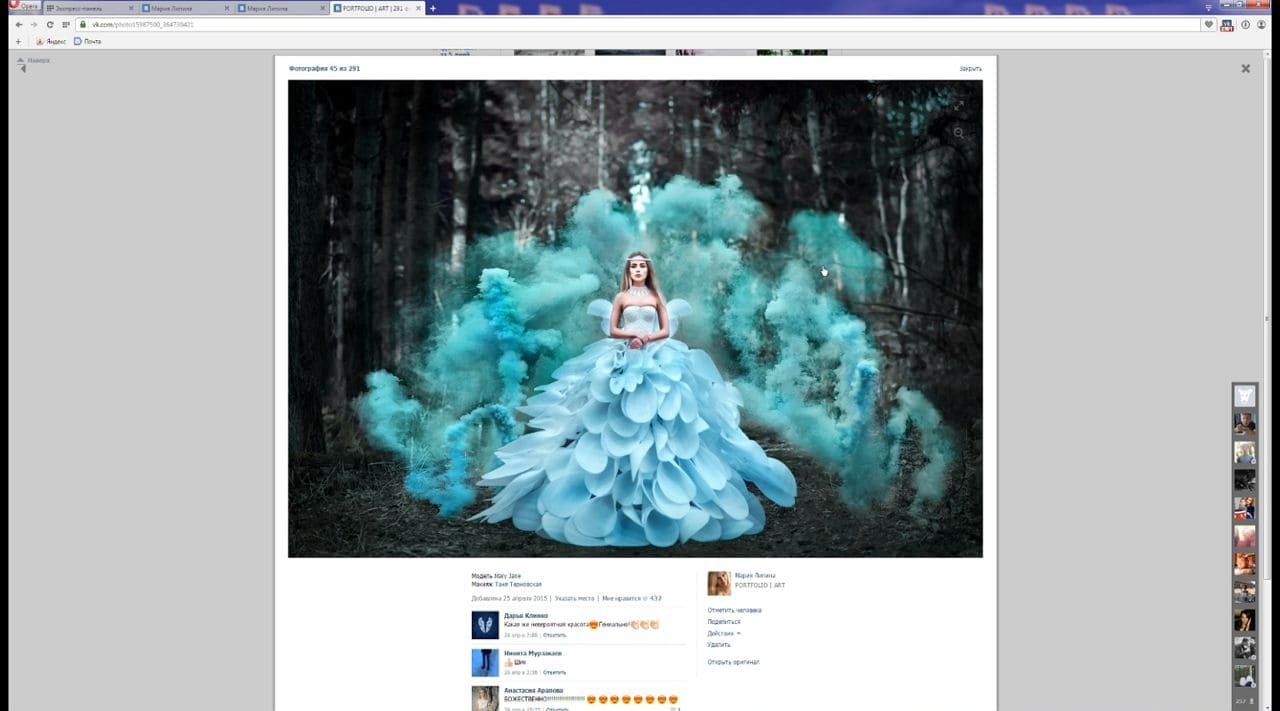Close the PORTFOLIO | ART tab
Screen dimensions: 1280x711
pos(419,8)
